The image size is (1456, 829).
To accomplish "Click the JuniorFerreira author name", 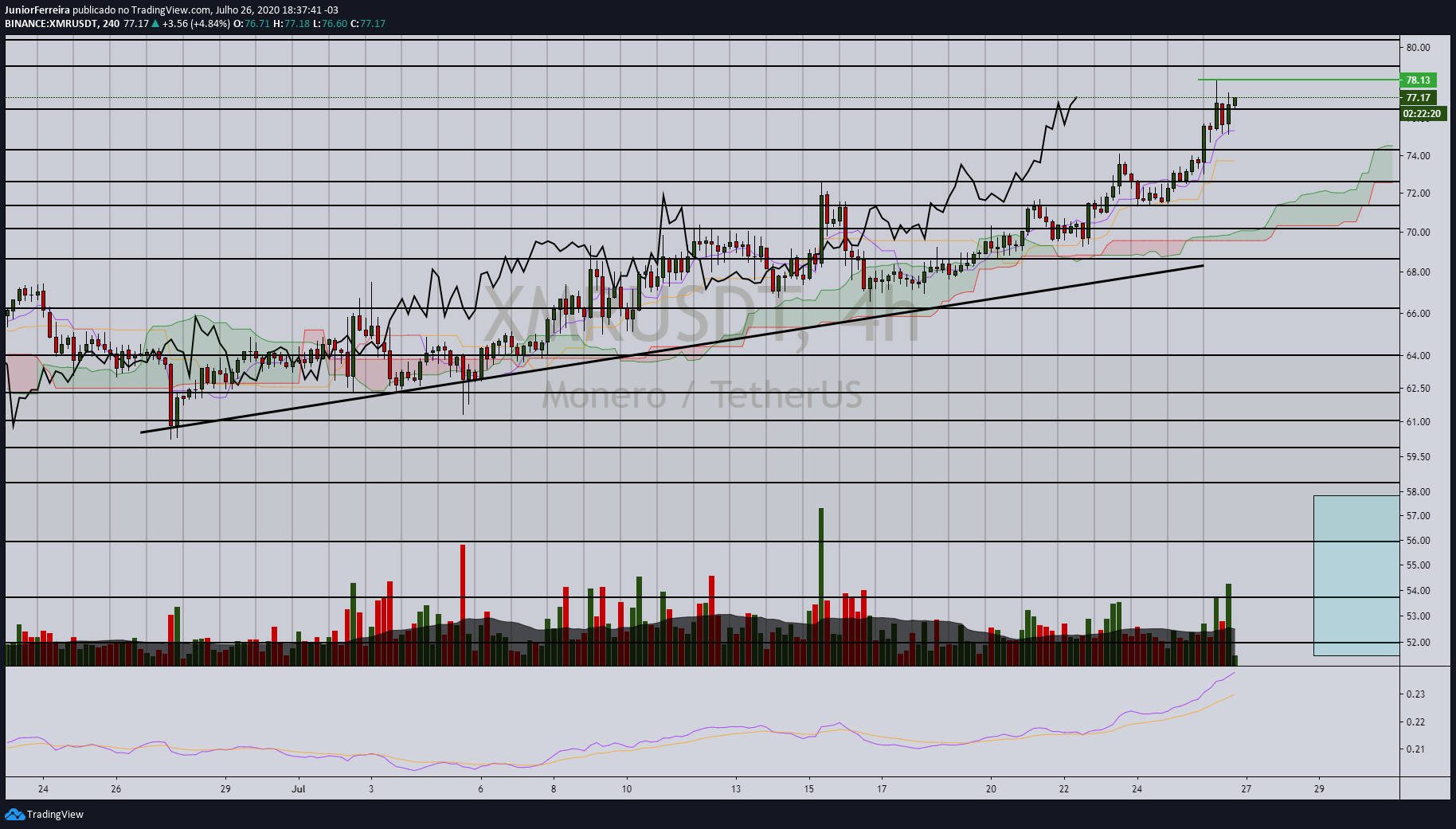I will point(37,10).
